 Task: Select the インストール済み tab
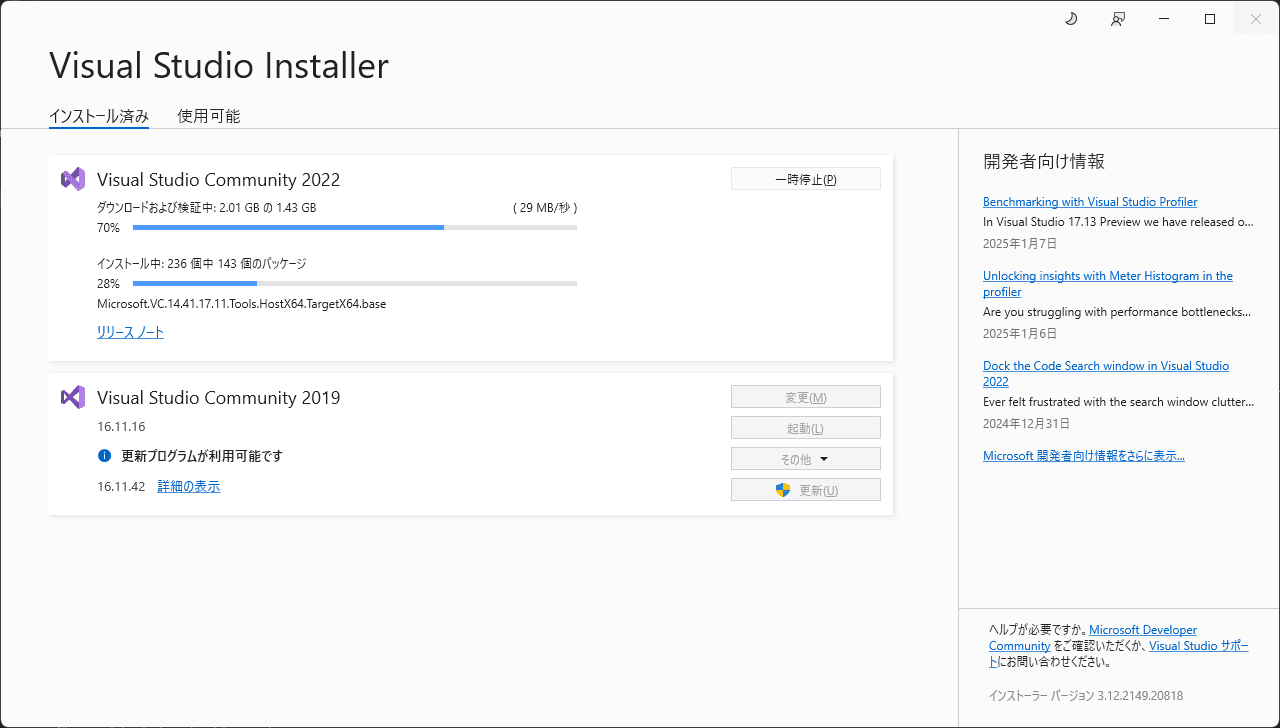98,116
